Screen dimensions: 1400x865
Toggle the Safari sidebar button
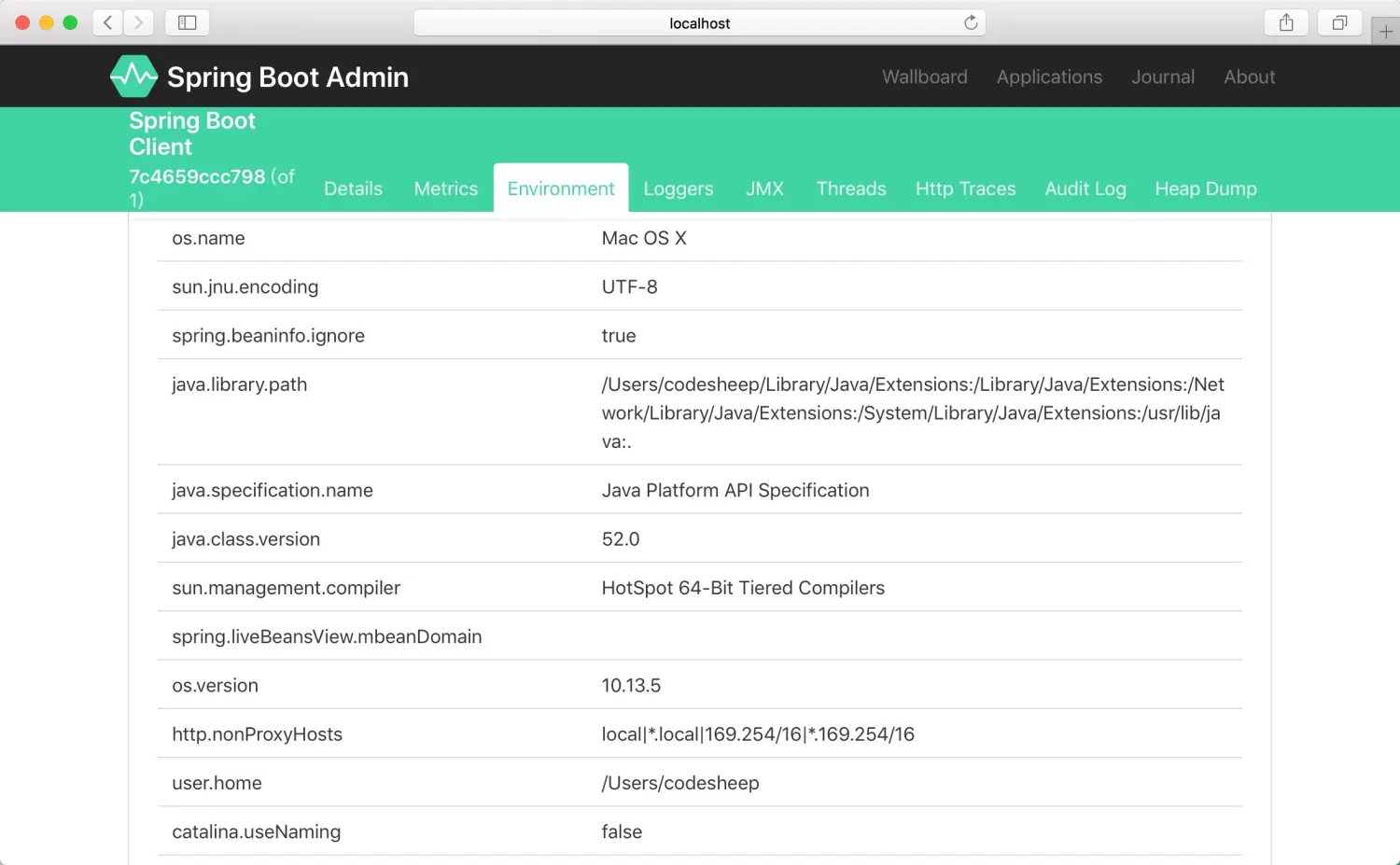coord(187,22)
